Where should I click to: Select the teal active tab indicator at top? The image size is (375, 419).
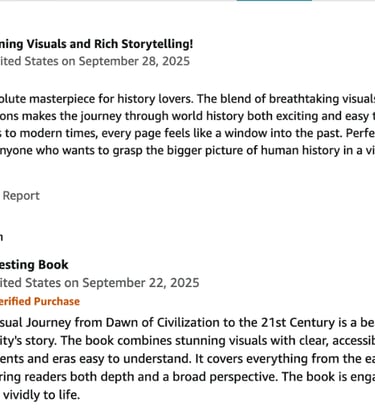click(x=274, y=1)
